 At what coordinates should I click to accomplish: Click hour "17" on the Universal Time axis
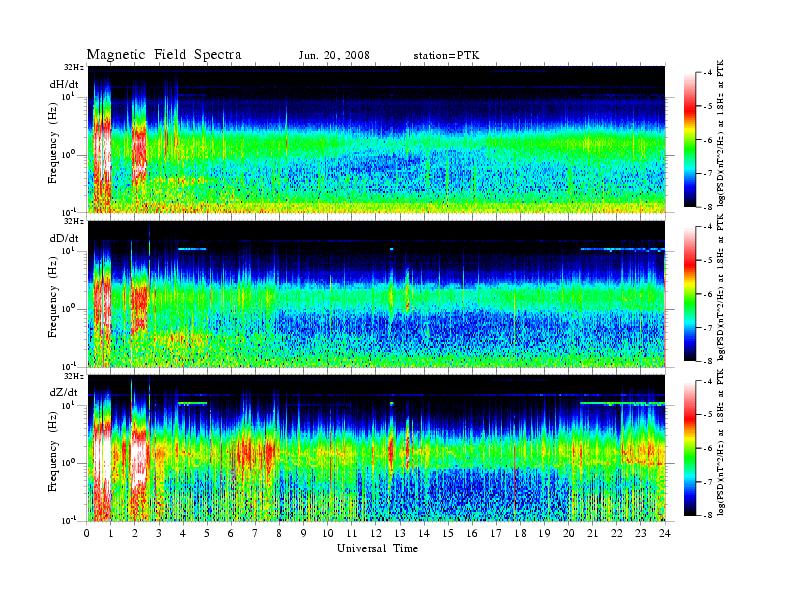tap(497, 533)
